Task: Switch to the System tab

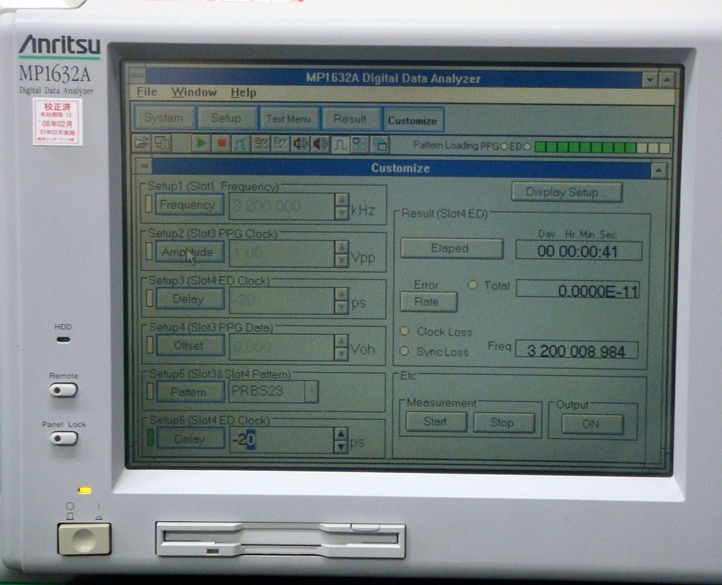Action: [x=164, y=117]
